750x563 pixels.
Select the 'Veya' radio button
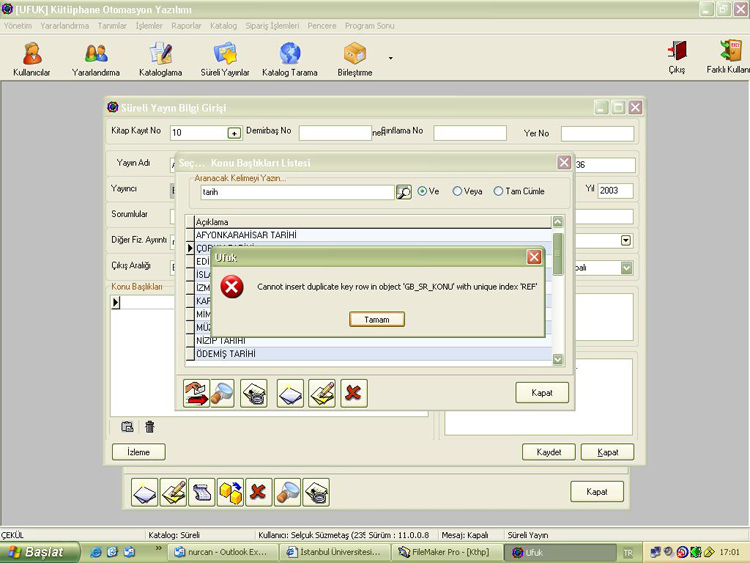point(458,192)
